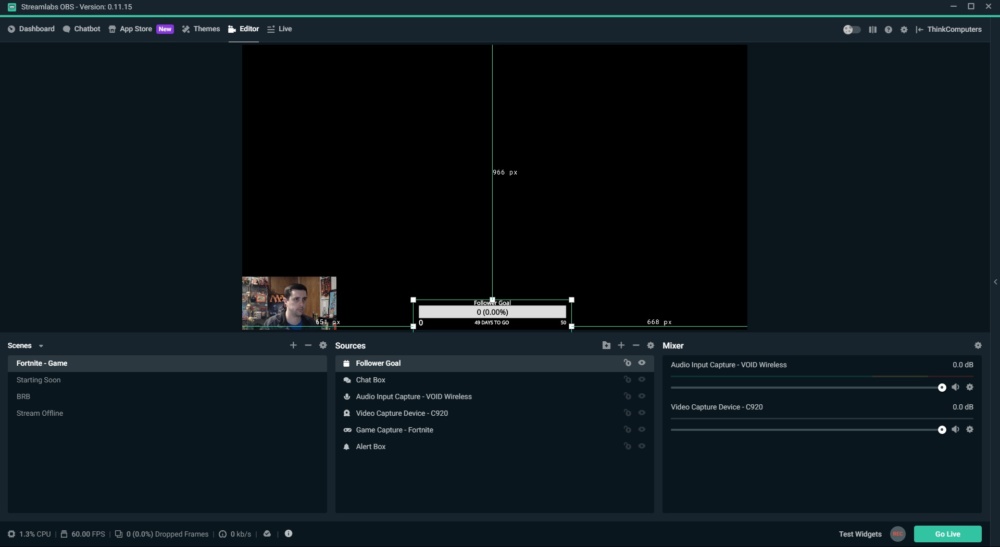Click the cloud backup status icon

pyautogui.click(x=267, y=534)
